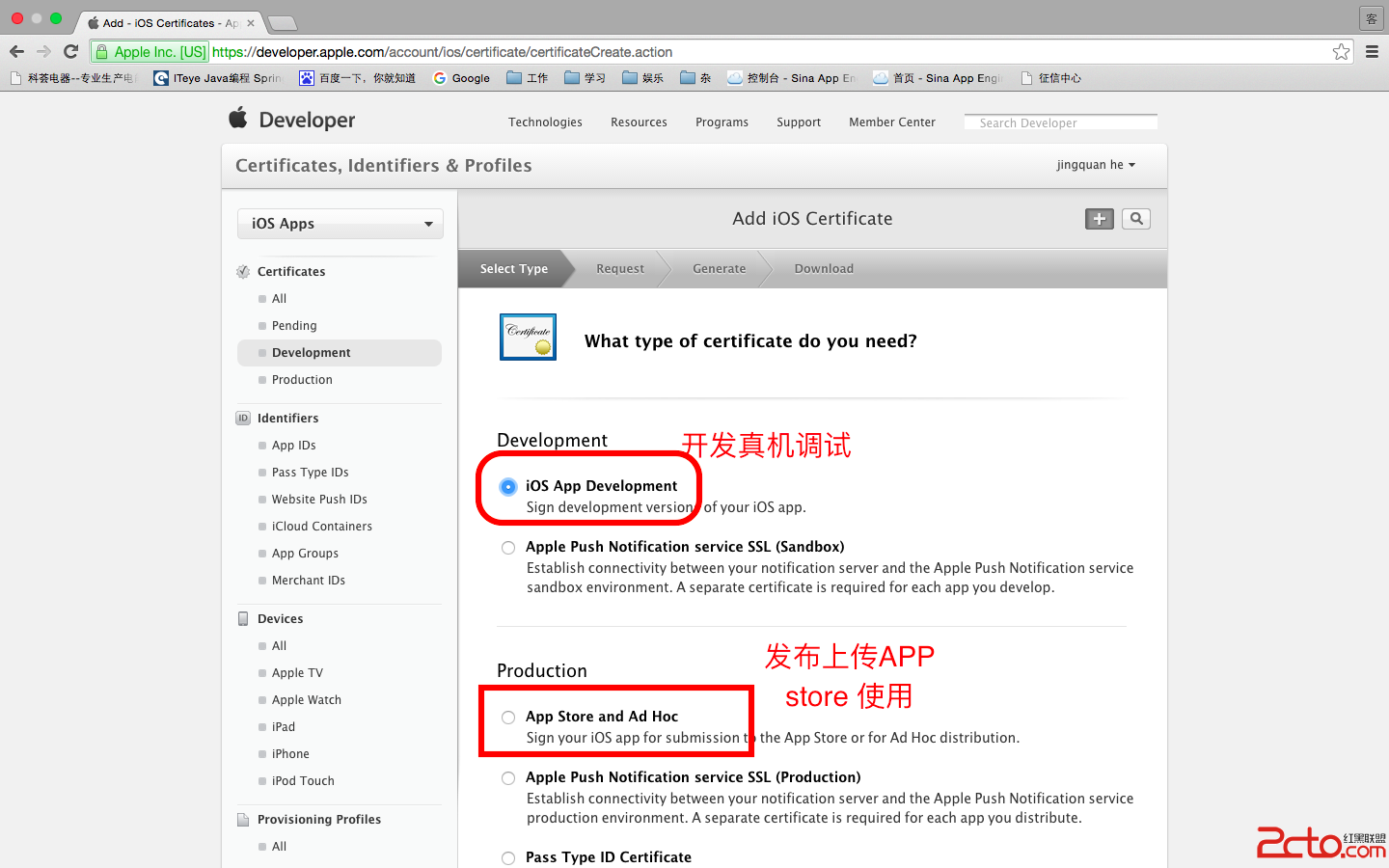The width and height of the screenshot is (1389, 868).
Task: Click the Devices section phone icon
Action: click(x=243, y=619)
